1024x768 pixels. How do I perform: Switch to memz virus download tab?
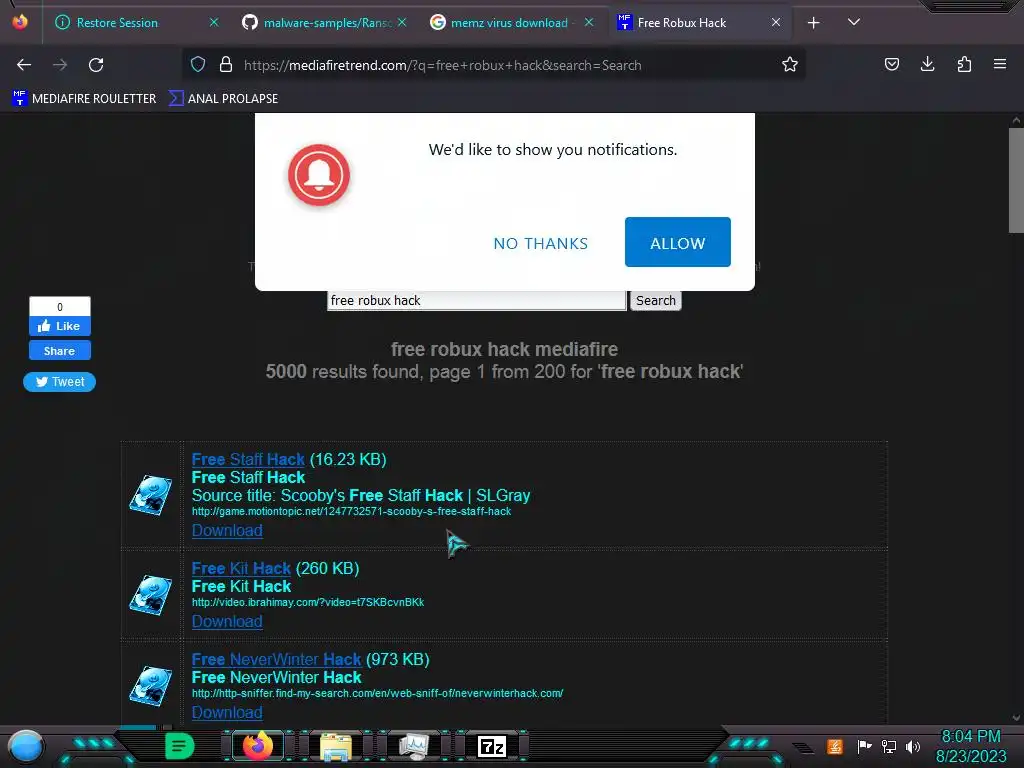tap(512, 23)
